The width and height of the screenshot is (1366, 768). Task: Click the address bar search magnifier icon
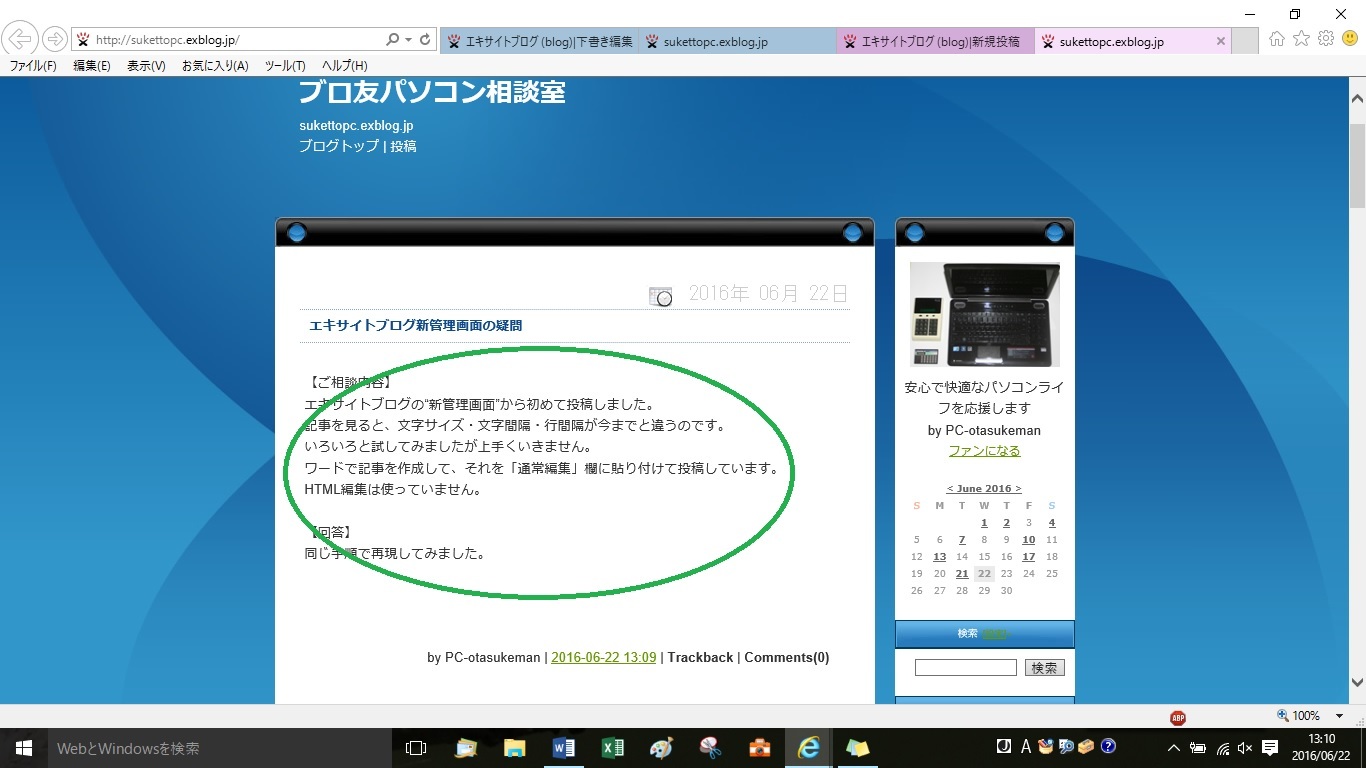click(x=393, y=40)
